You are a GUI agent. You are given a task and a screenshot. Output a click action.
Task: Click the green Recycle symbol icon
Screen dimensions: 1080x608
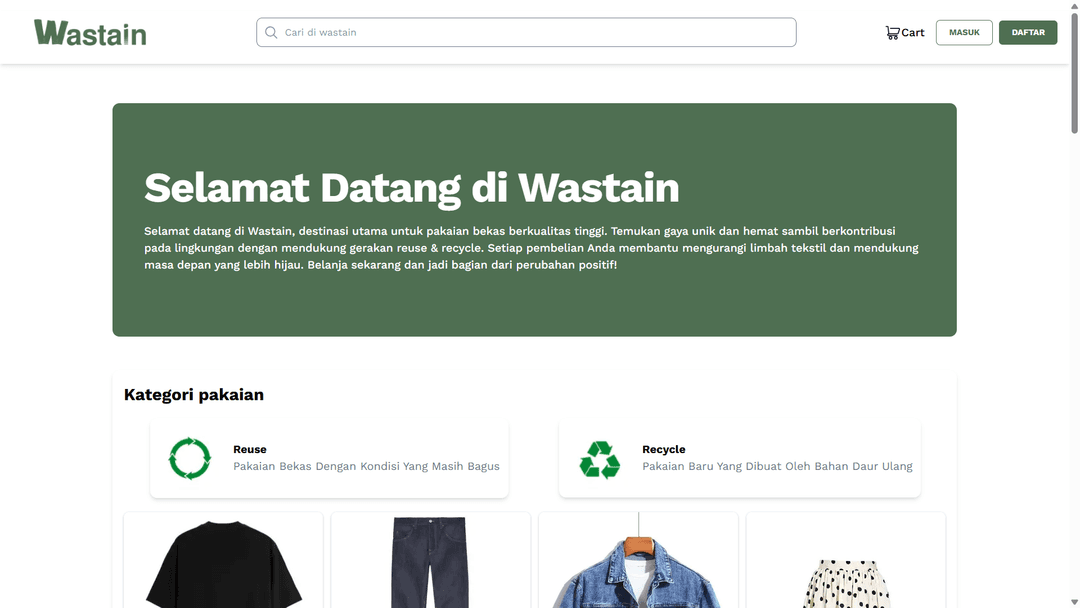pyautogui.click(x=600, y=459)
